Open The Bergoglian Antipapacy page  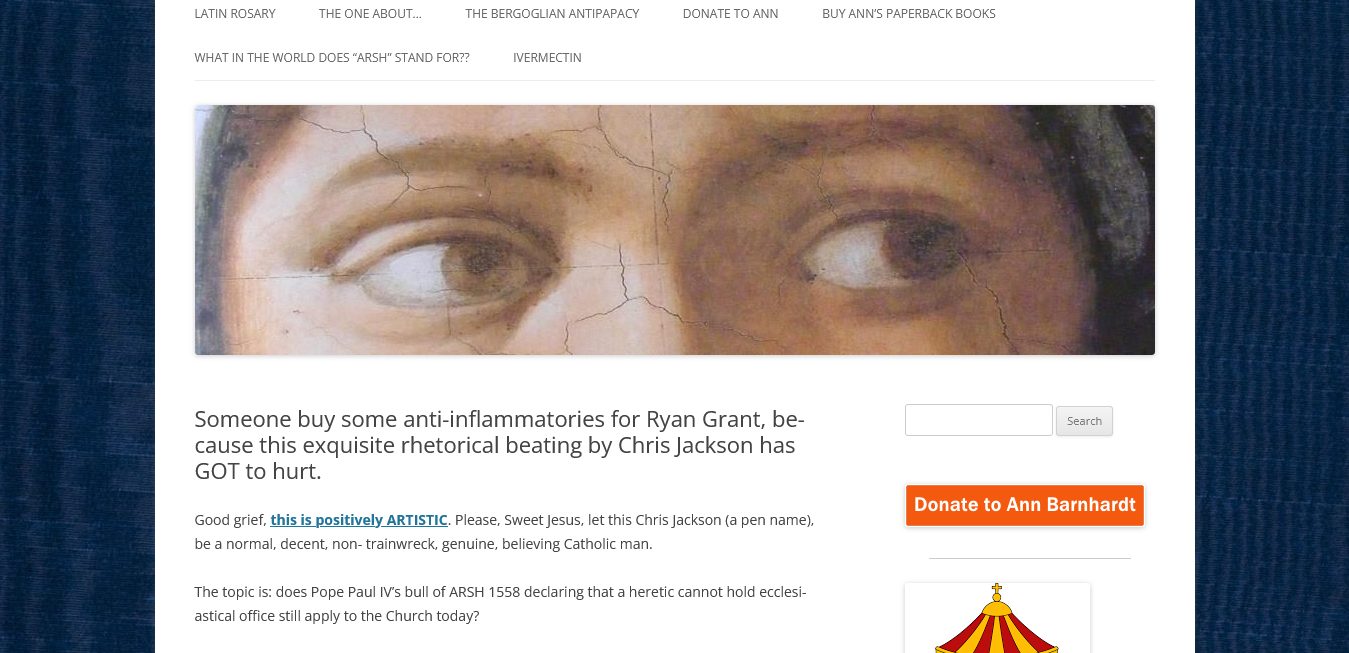click(x=552, y=14)
